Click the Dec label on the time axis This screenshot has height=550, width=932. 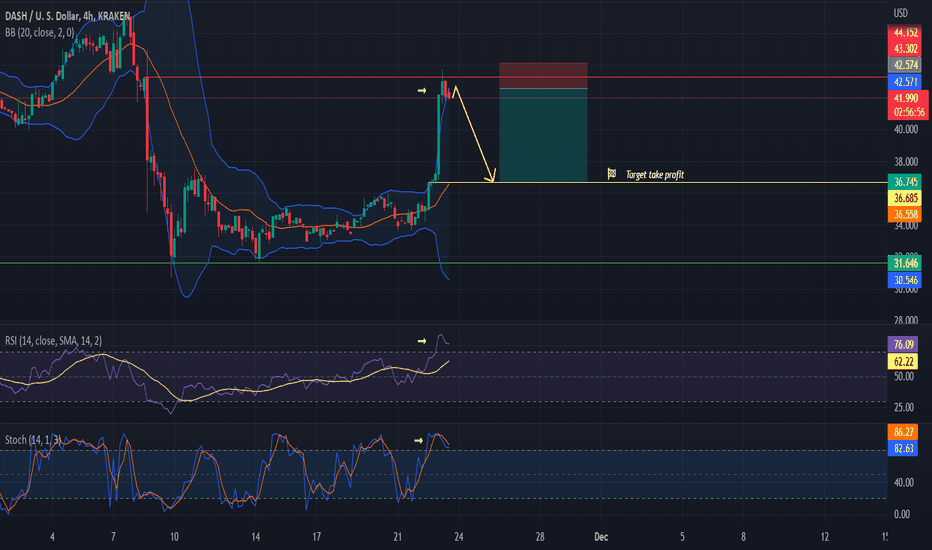601,537
